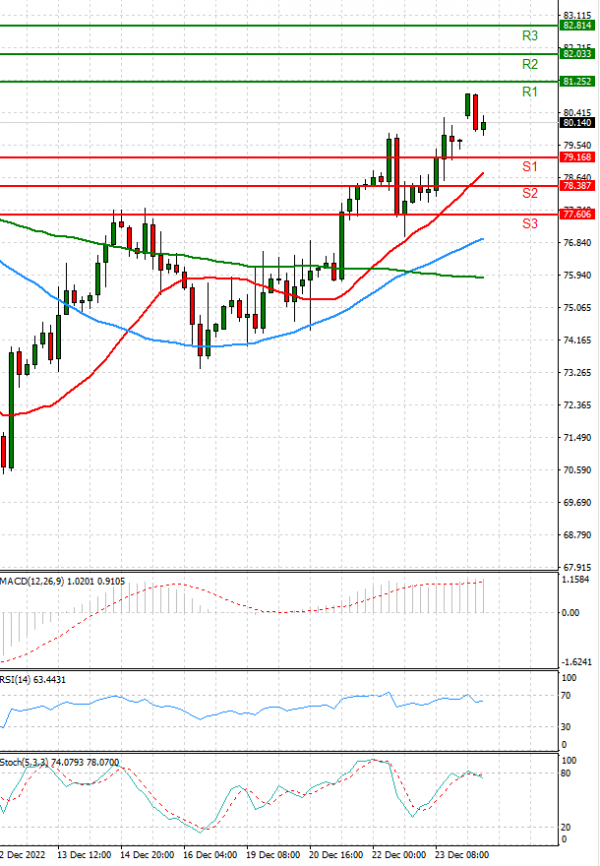Image resolution: width=600 pixels, height=866 pixels.
Task: Click the R2 resistance label
Action: (529, 64)
